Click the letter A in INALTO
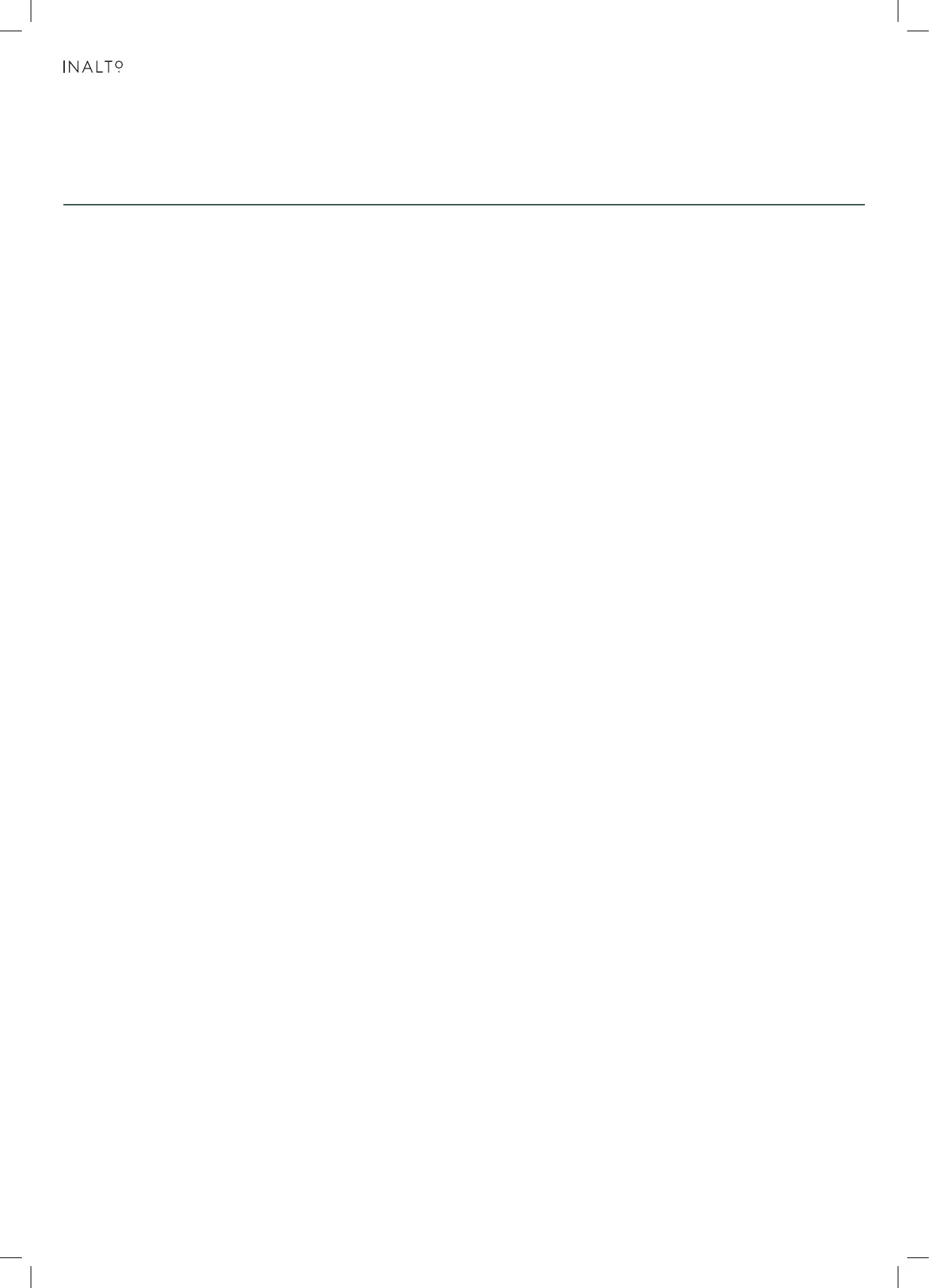 pos(87,66)
